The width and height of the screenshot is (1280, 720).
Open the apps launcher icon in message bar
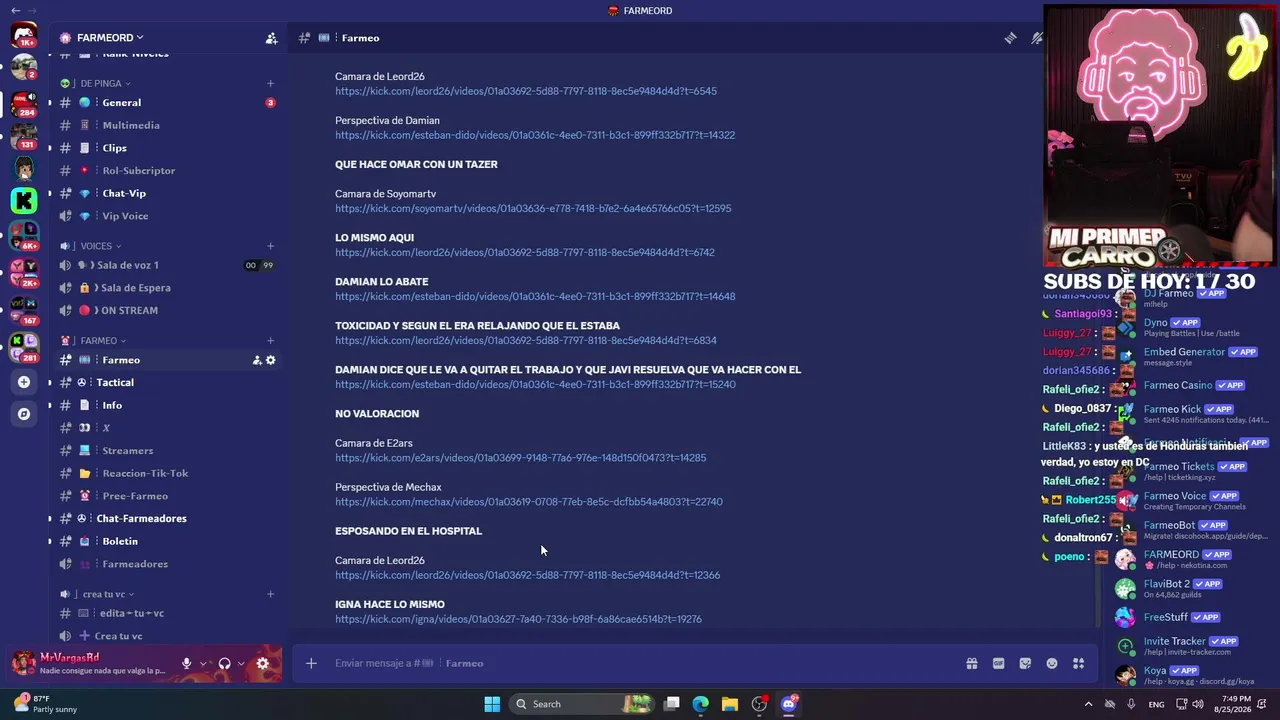coord(1078,663)
